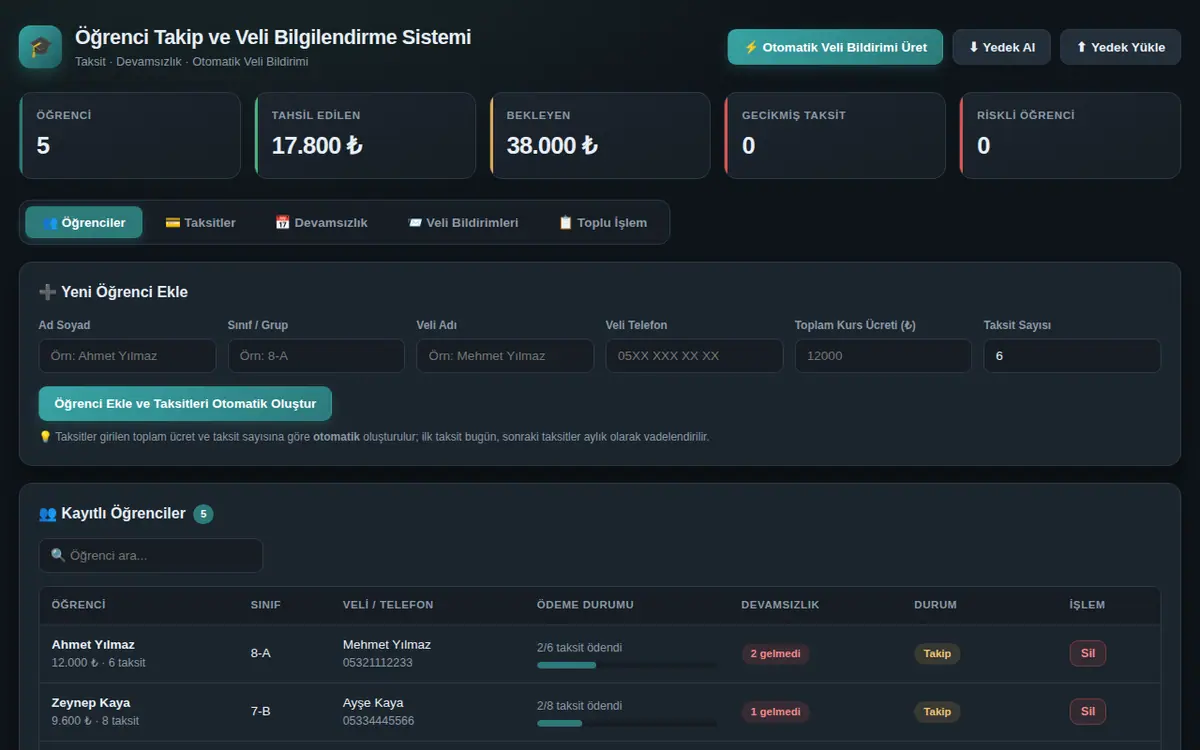This screenshot has width=1200, height=750.
Task: Click the Veli Telefon input field
Action: click(x=694, y=356)
